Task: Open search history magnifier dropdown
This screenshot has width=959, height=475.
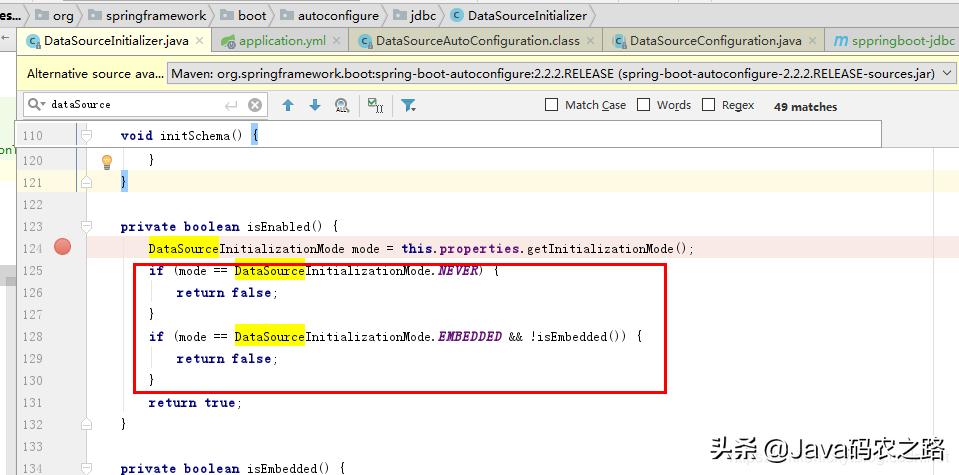Action: [36, 105]
